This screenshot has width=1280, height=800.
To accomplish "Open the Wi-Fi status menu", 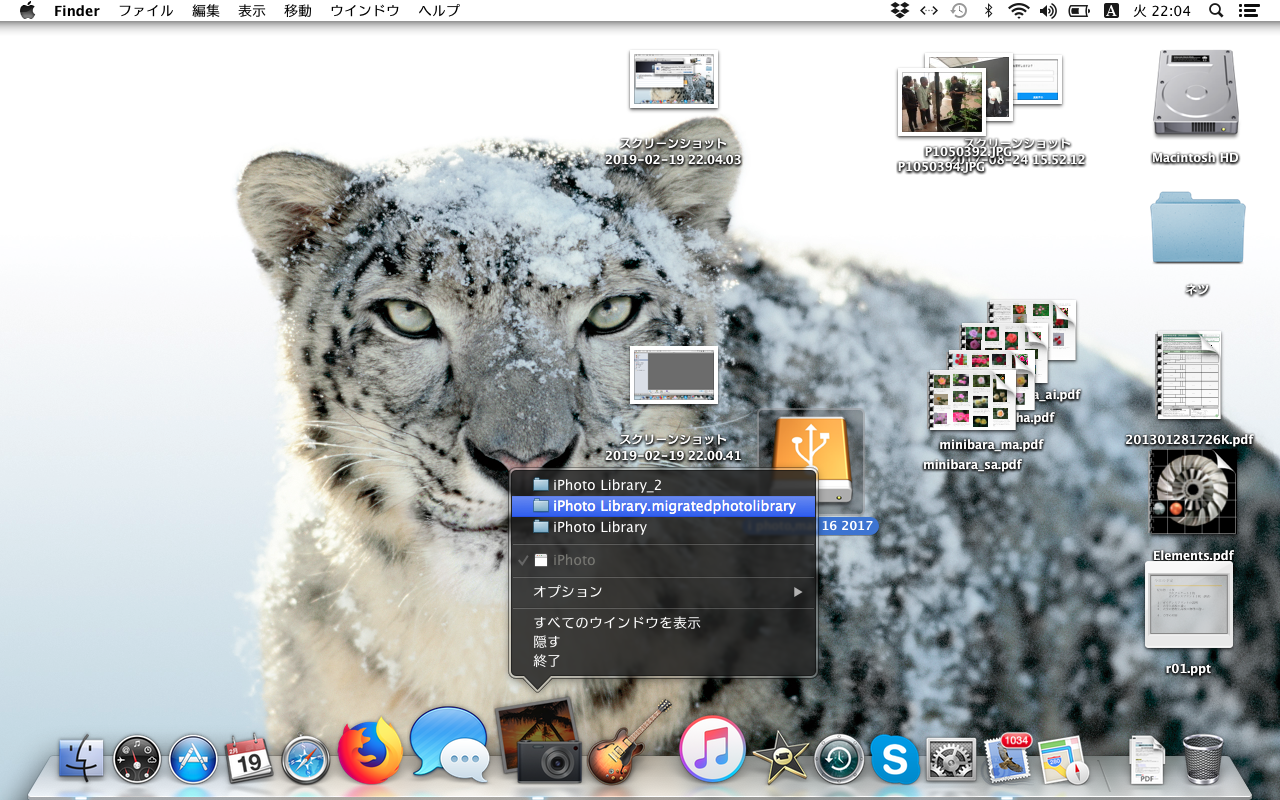I will coord(1018,11).
